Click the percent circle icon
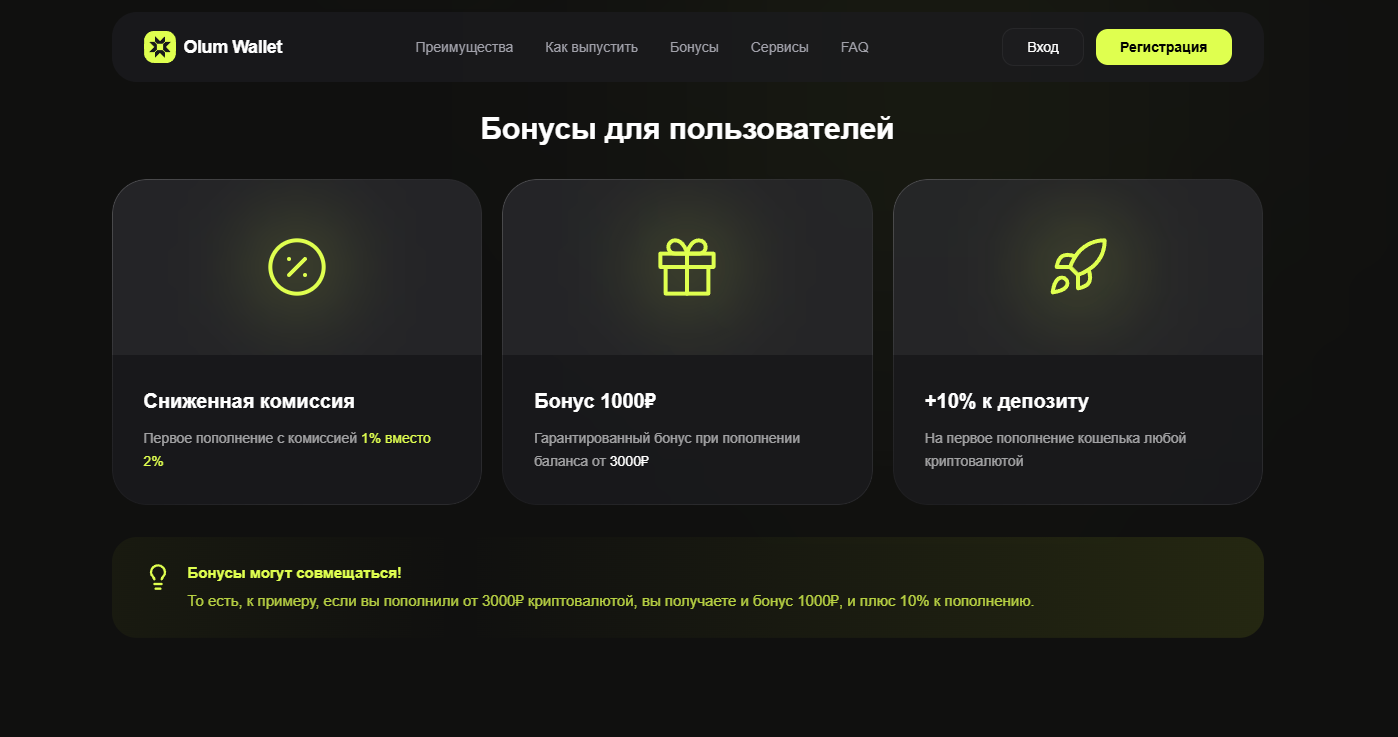 tap(297, 267)
